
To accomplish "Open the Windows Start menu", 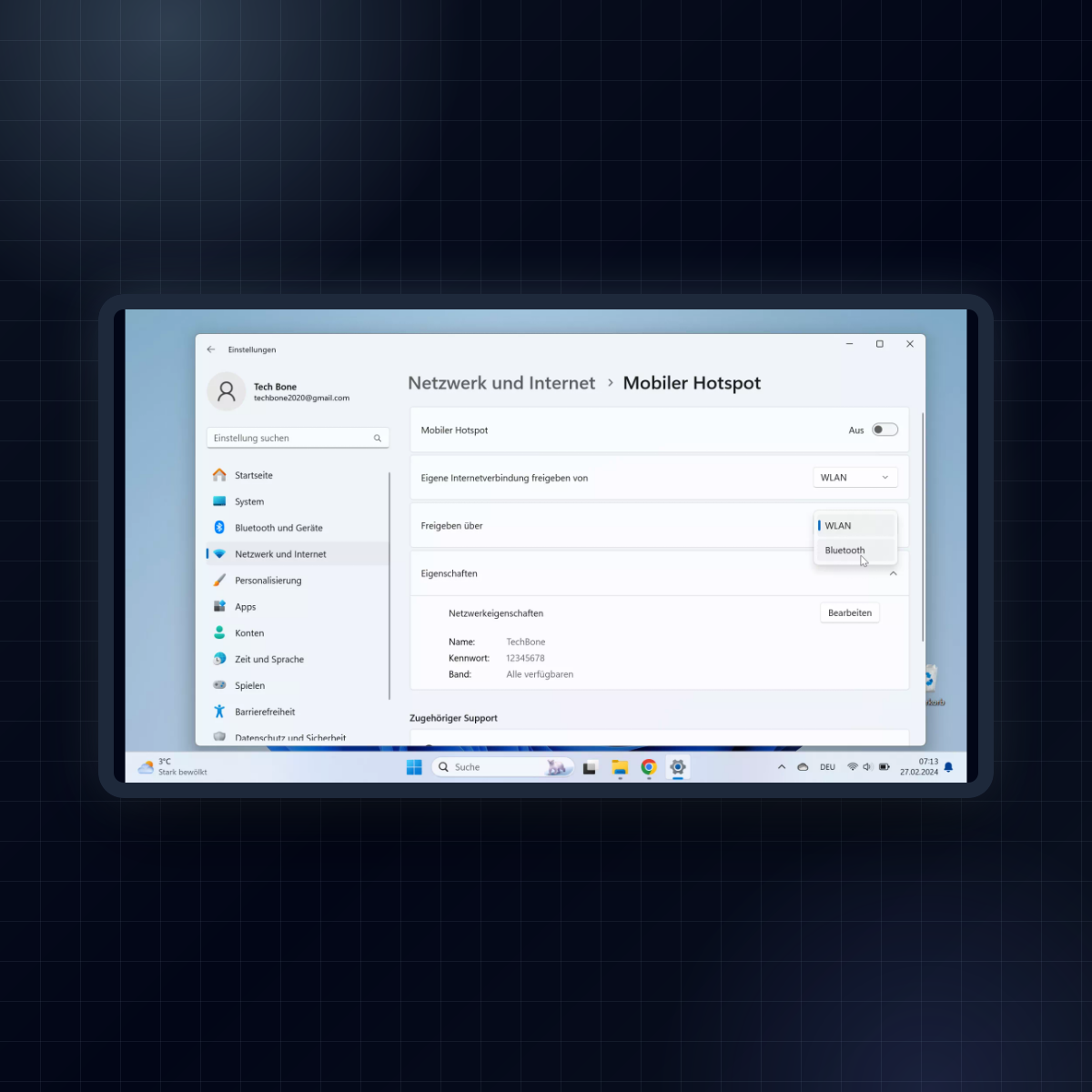I will point(414,767).
